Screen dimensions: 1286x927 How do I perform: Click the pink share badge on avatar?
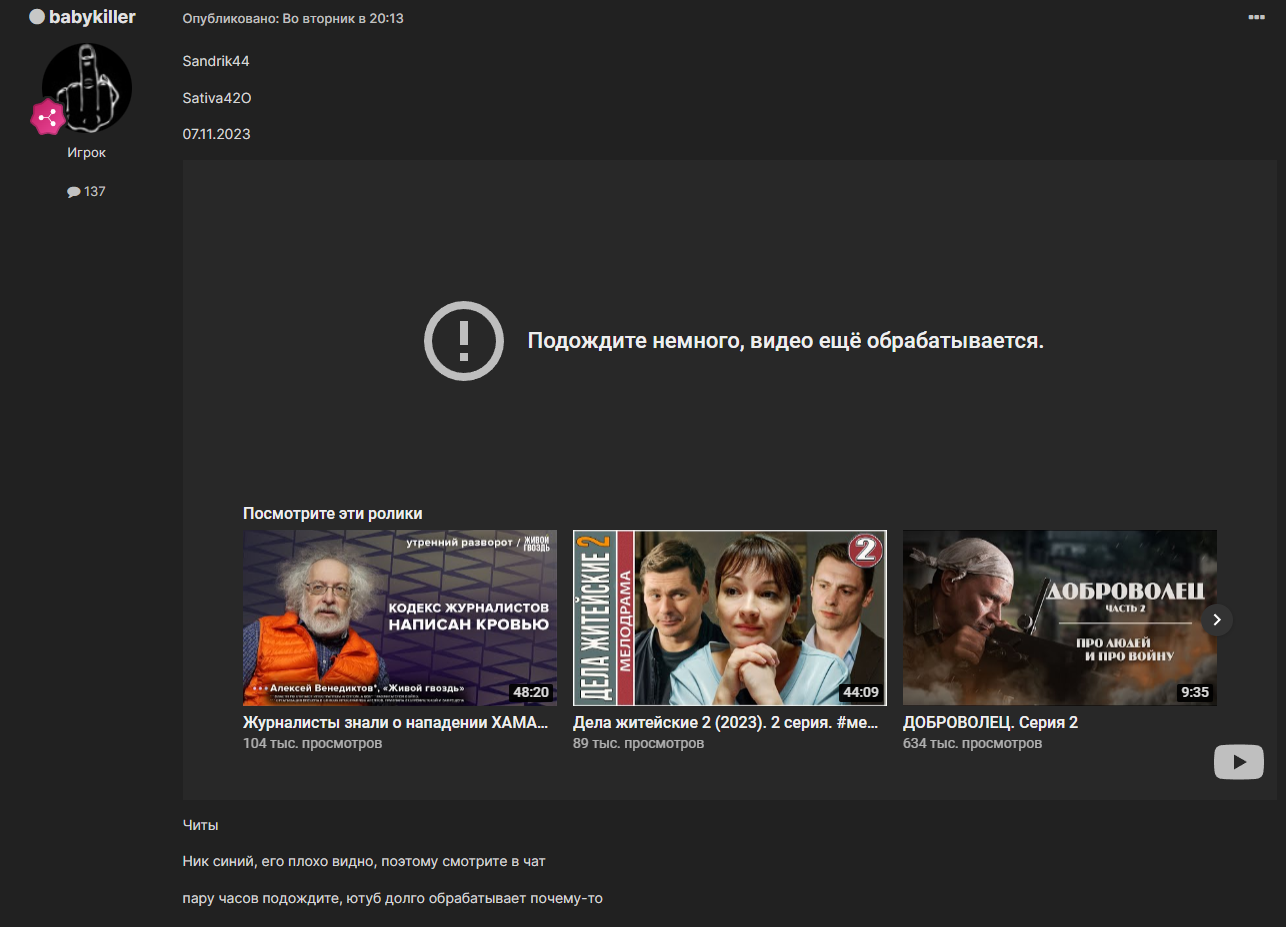point(47,118)
